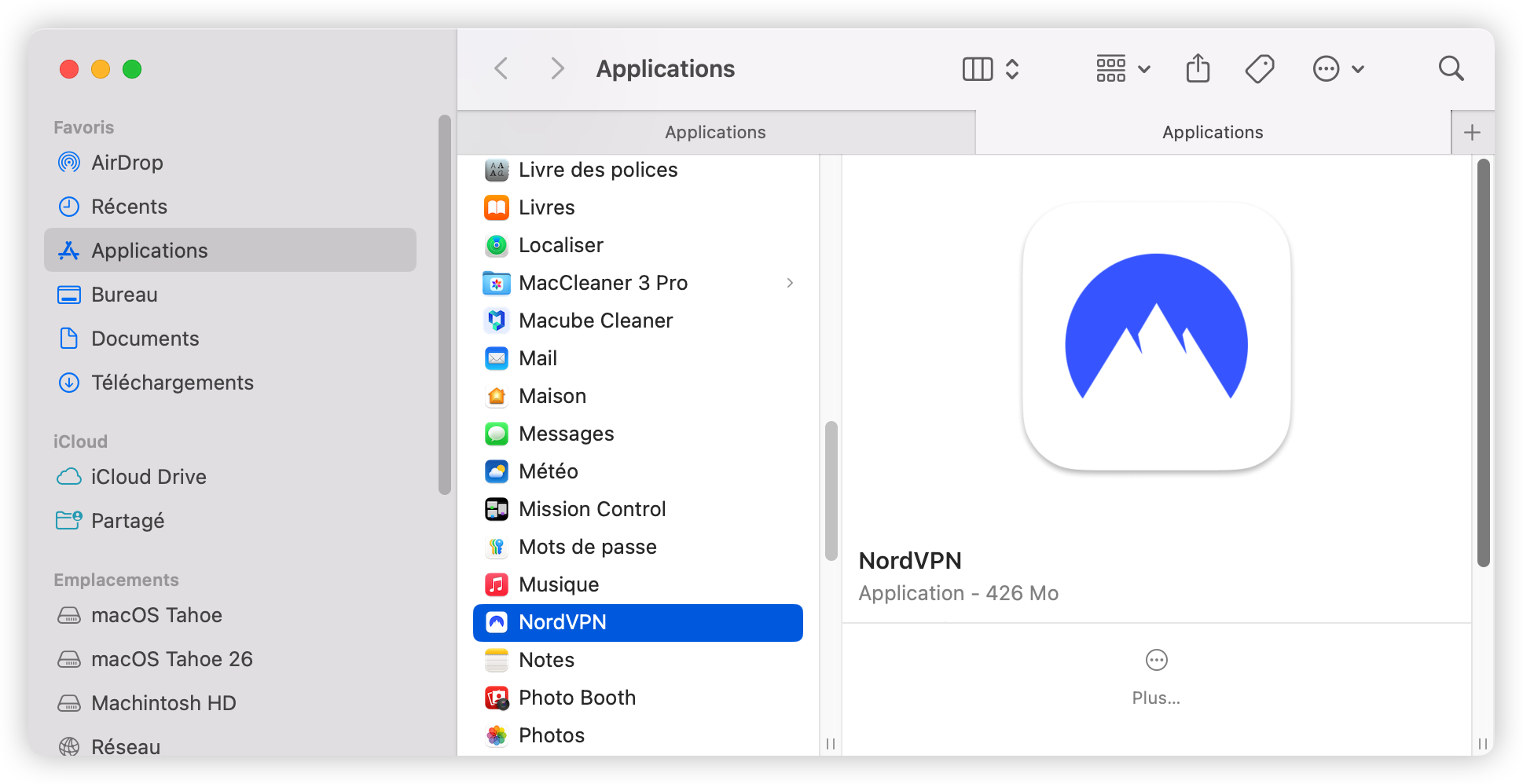Click the Photo Booth app icon

coord(497,698)
